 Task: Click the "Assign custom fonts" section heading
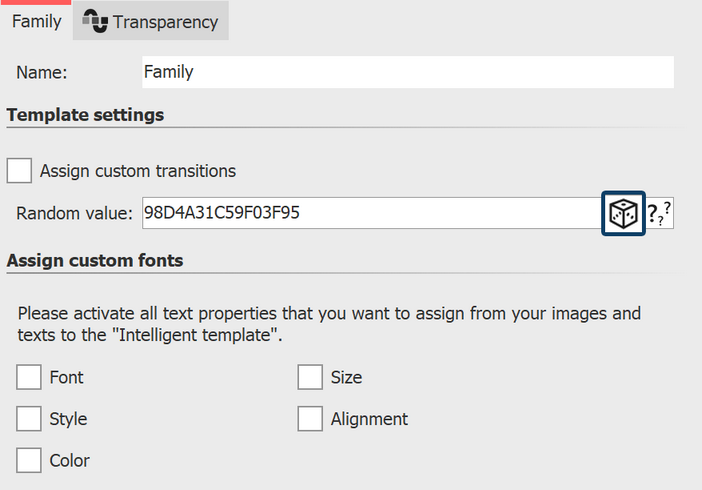click(x=95, y=261)
